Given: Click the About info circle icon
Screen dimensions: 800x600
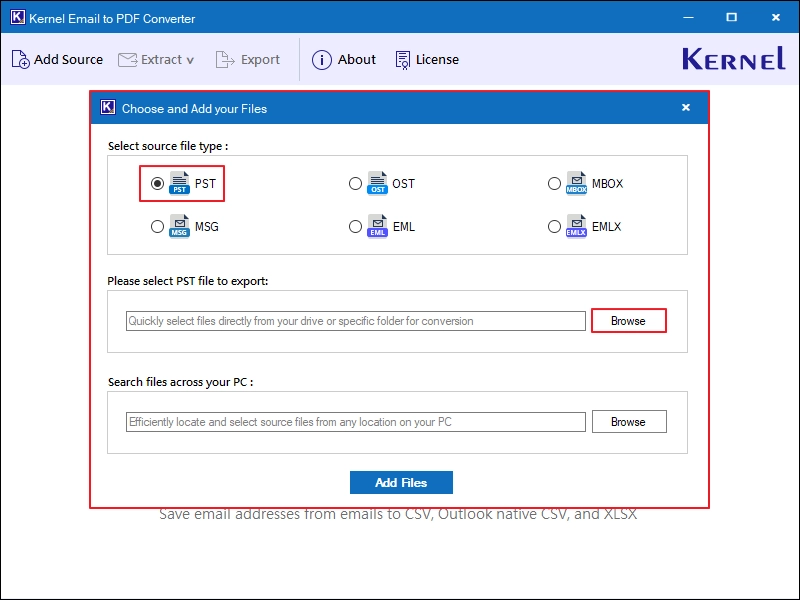Looking at the screenshot, I should (322, 60).
